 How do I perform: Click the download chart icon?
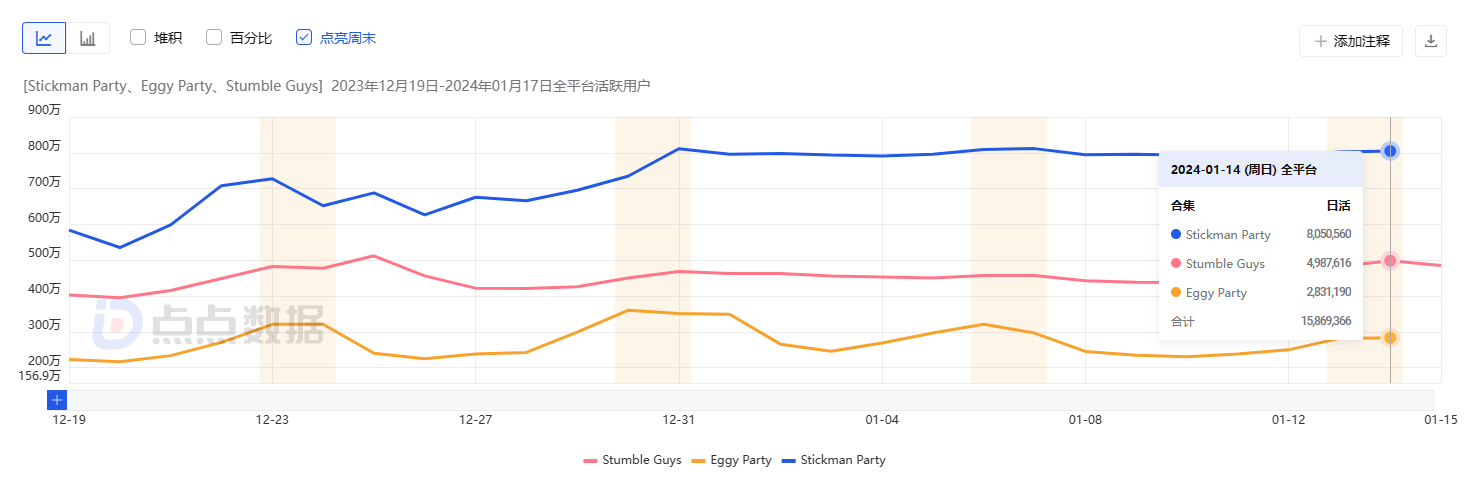tap(1430, 41)
